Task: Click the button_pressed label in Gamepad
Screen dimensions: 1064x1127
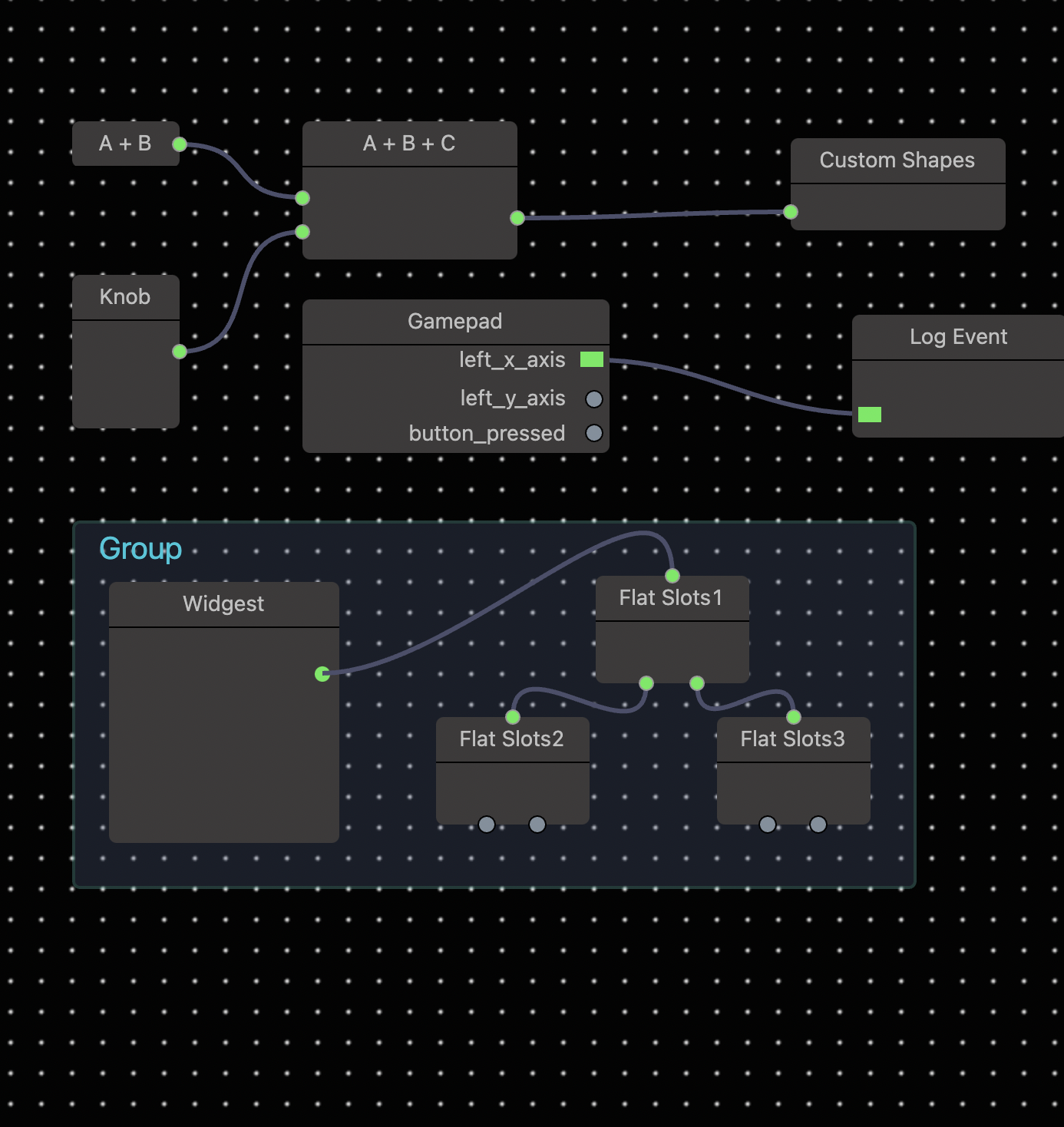Action: pyautogui.click(x=487, y=434)
